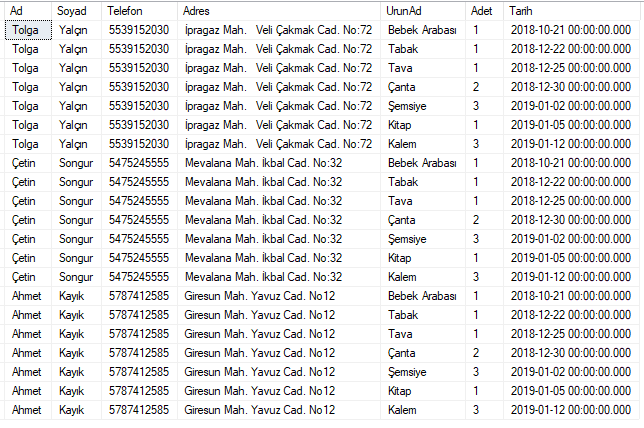Select Ahmet's Tava product cell
The height and width of the screenshot is (428, 644).
pyautogui.click(x=423, y=334)
